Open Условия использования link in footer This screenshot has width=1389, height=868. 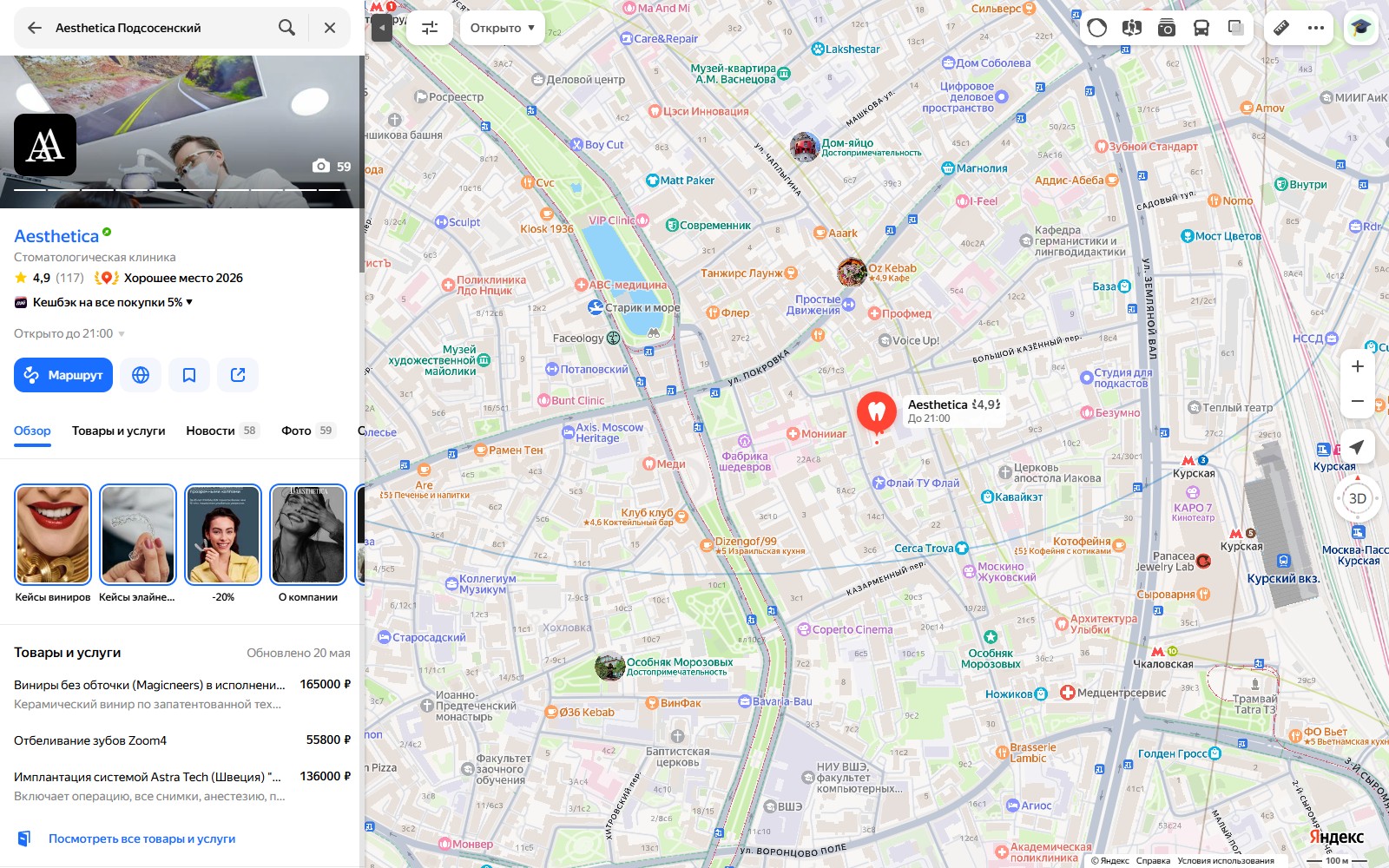1226,861
